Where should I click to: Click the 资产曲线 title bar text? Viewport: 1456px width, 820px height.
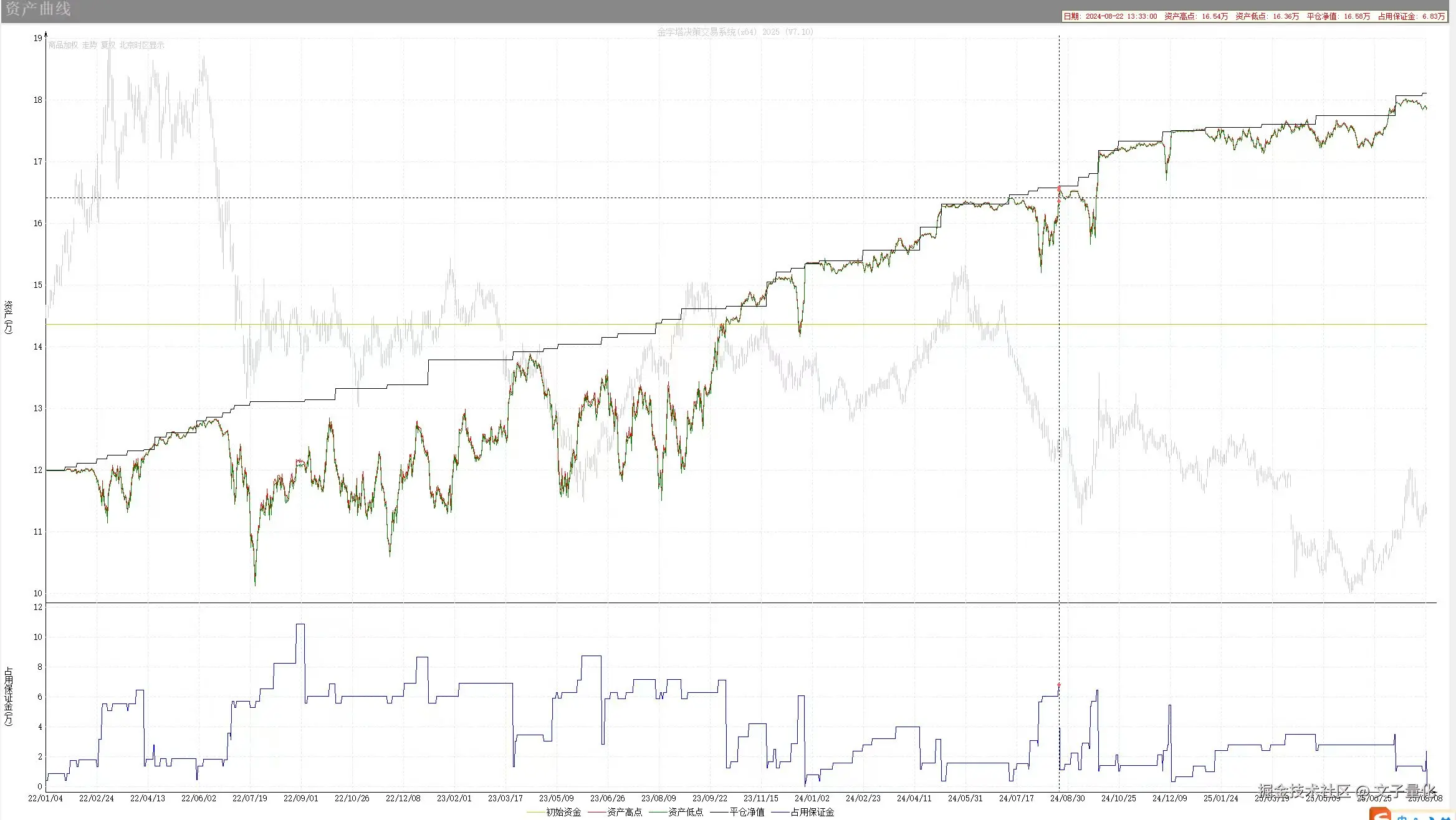pyautogui.click(x=37, y=9)
